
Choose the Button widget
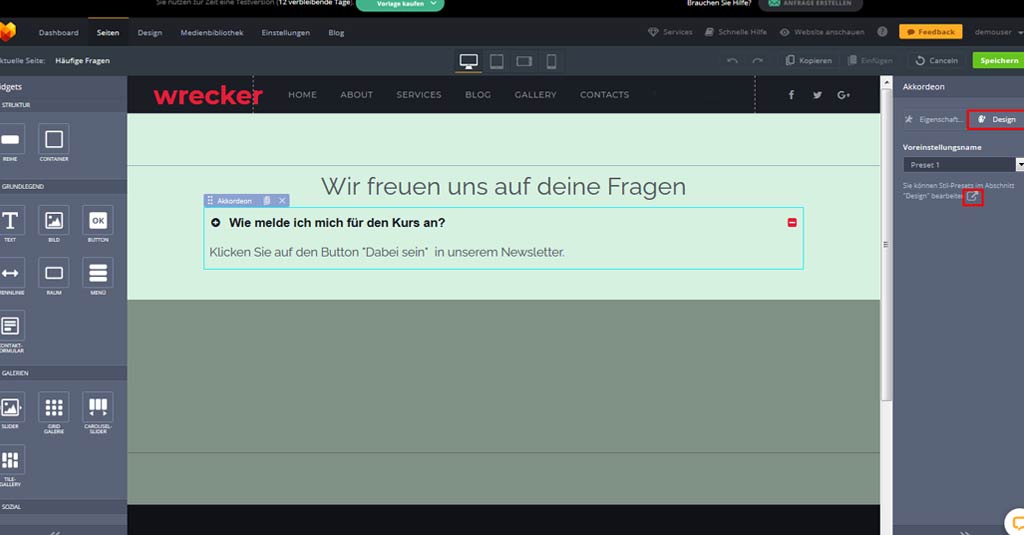[x=98, y=221]
